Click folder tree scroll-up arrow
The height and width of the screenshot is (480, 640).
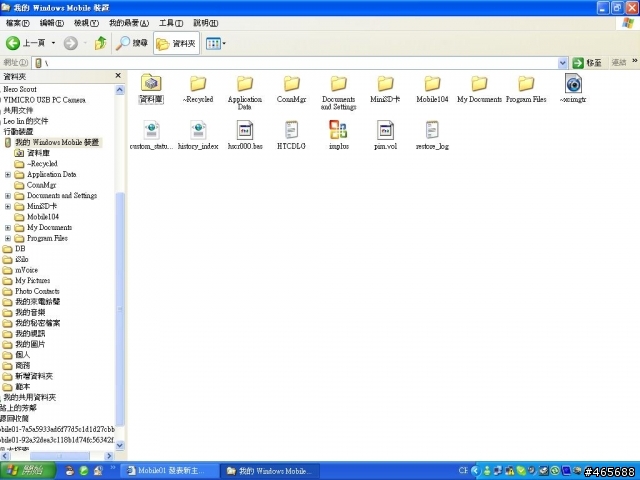[120, 90]
